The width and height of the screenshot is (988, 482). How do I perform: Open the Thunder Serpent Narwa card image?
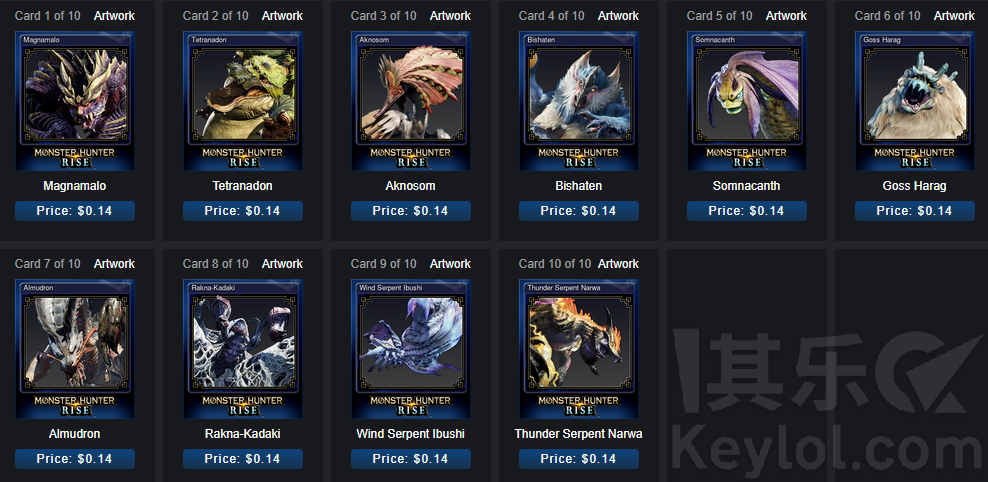pyautogui.click(x=579, y=349)
